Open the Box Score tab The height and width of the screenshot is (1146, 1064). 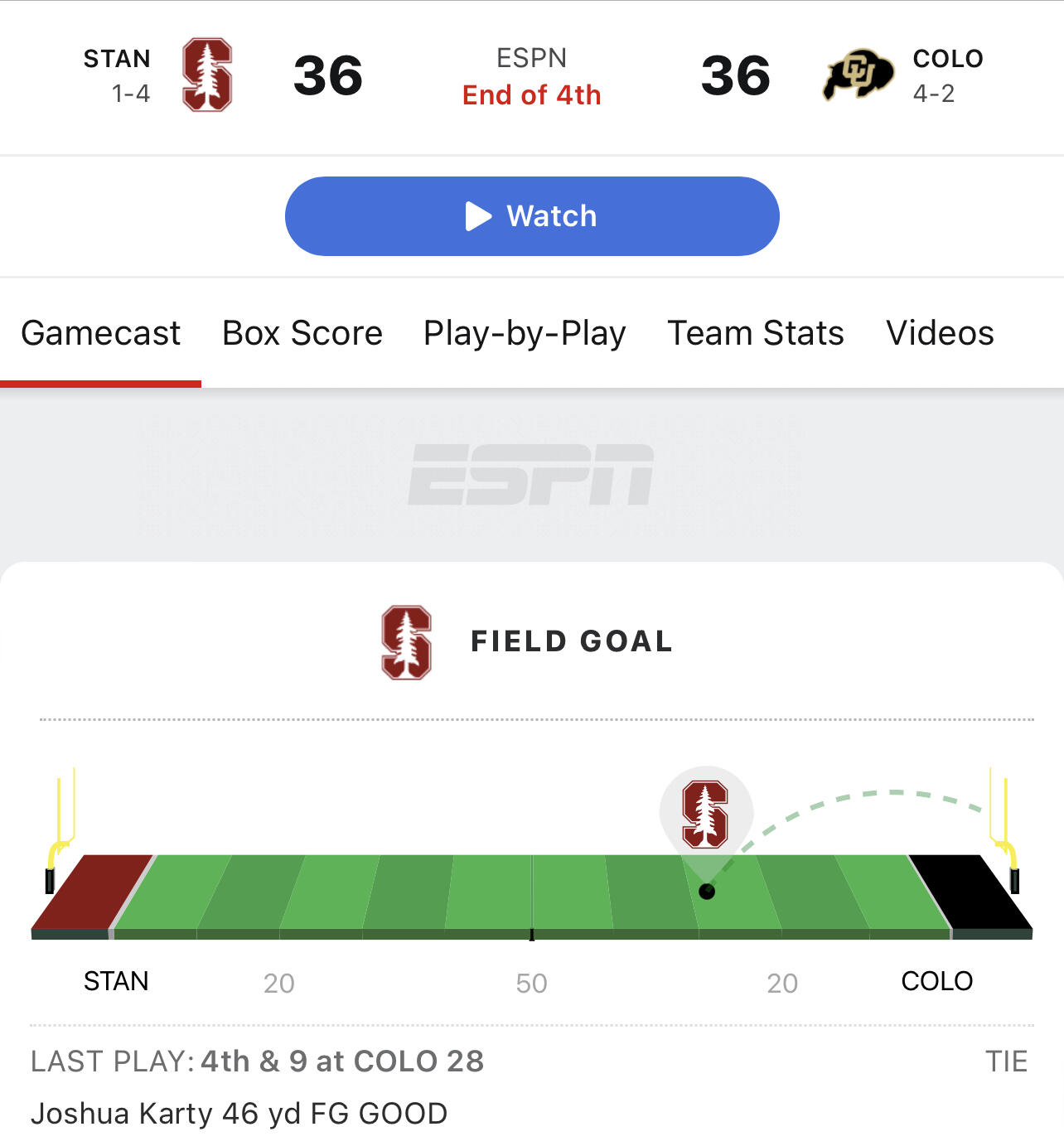coord(302,333)
